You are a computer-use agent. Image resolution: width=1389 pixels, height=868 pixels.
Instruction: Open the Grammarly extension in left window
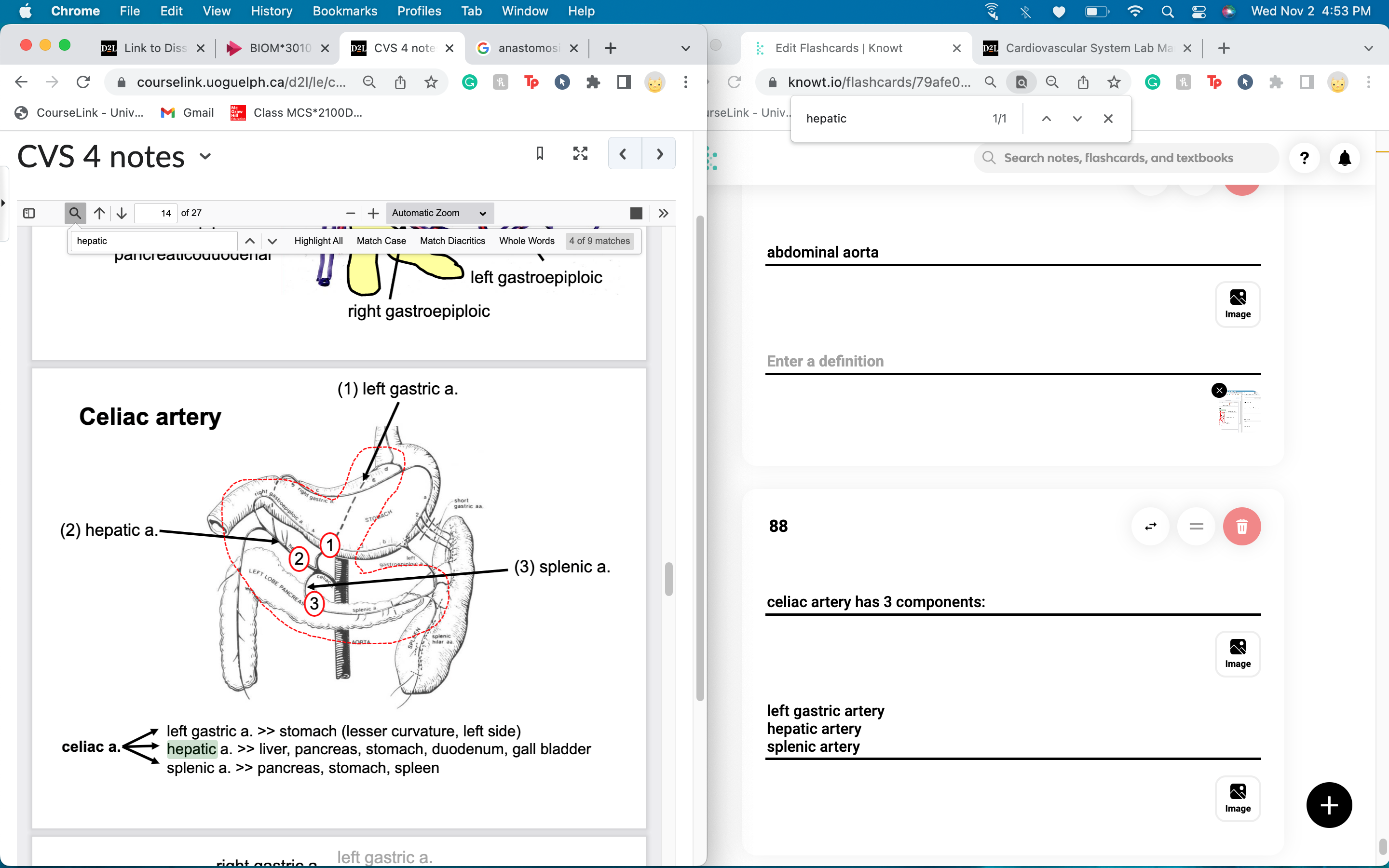[469, 82]
